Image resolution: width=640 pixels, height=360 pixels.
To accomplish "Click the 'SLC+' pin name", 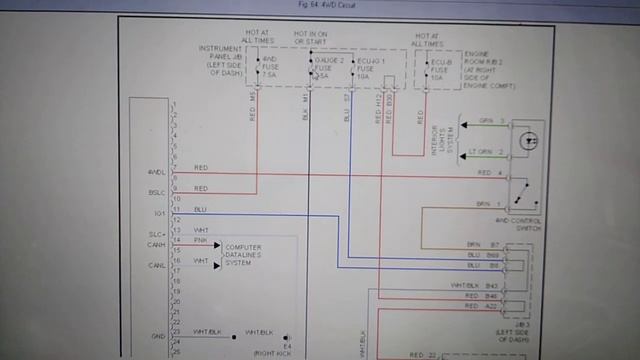I will click(x=157, y=234).
